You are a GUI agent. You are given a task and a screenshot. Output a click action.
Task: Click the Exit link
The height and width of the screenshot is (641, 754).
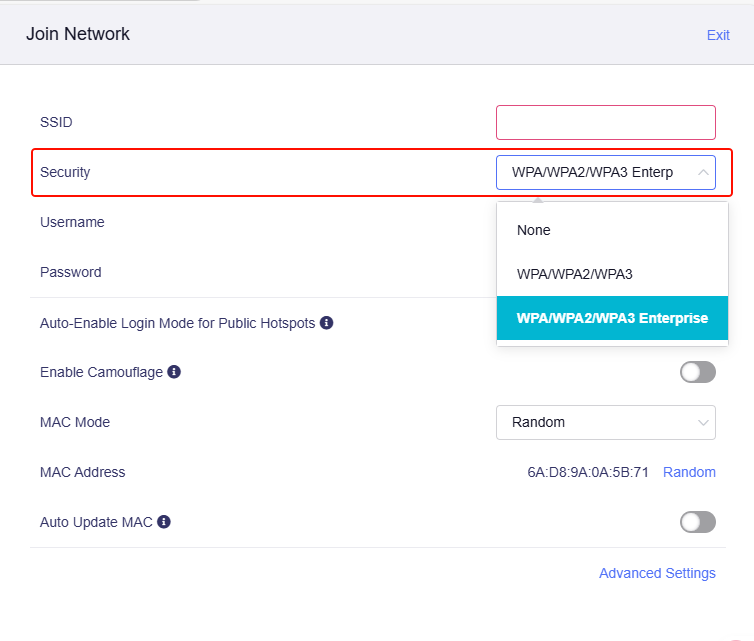tap(718, 35)
